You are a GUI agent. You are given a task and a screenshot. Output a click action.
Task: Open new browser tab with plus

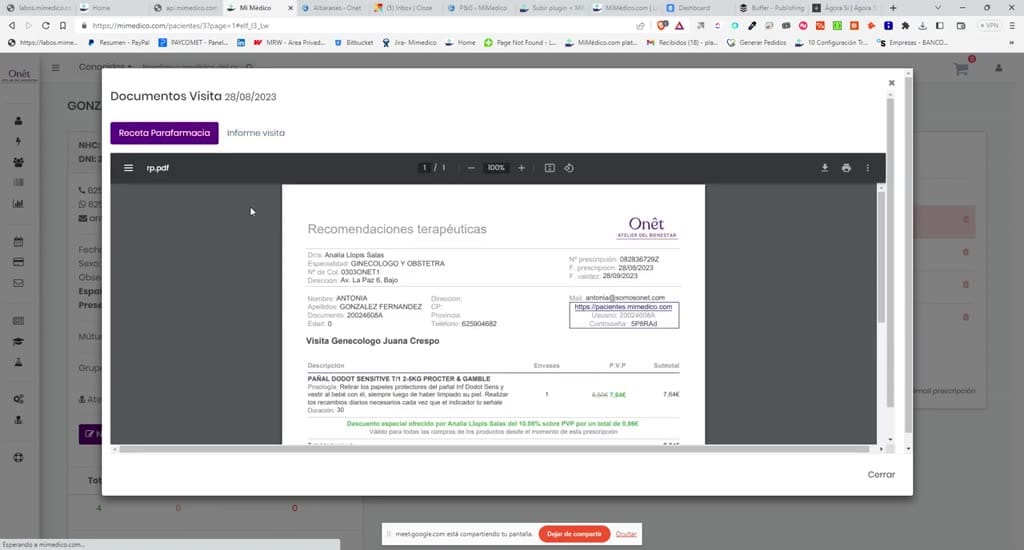(x=893, y=8)
